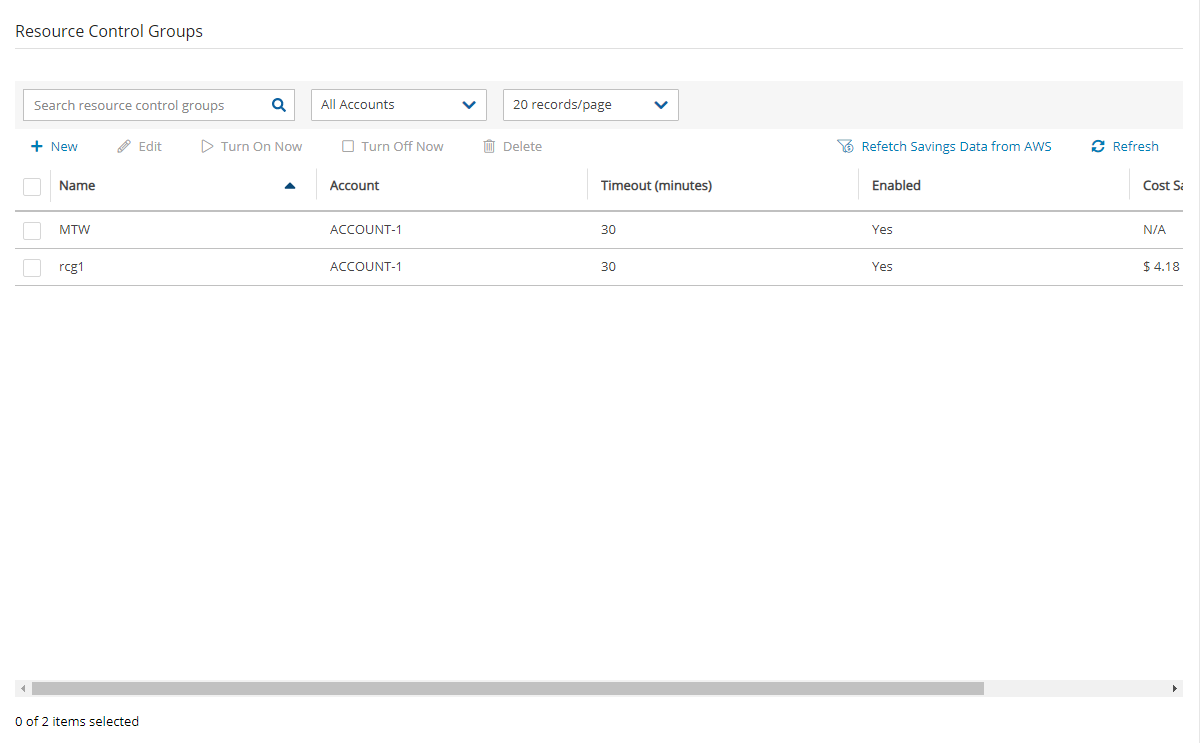Click the Turn Off Now square icon
The image size is (1200, 743).
point(348,146)
